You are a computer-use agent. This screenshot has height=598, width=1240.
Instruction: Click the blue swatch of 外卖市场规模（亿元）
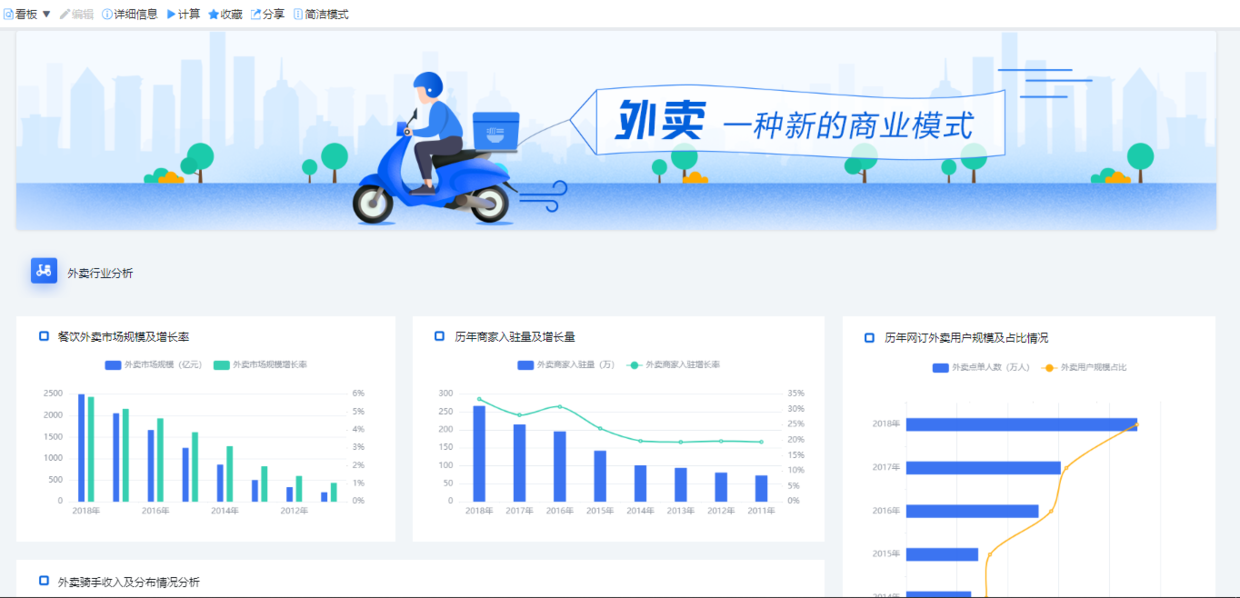(x=113, y=365)
